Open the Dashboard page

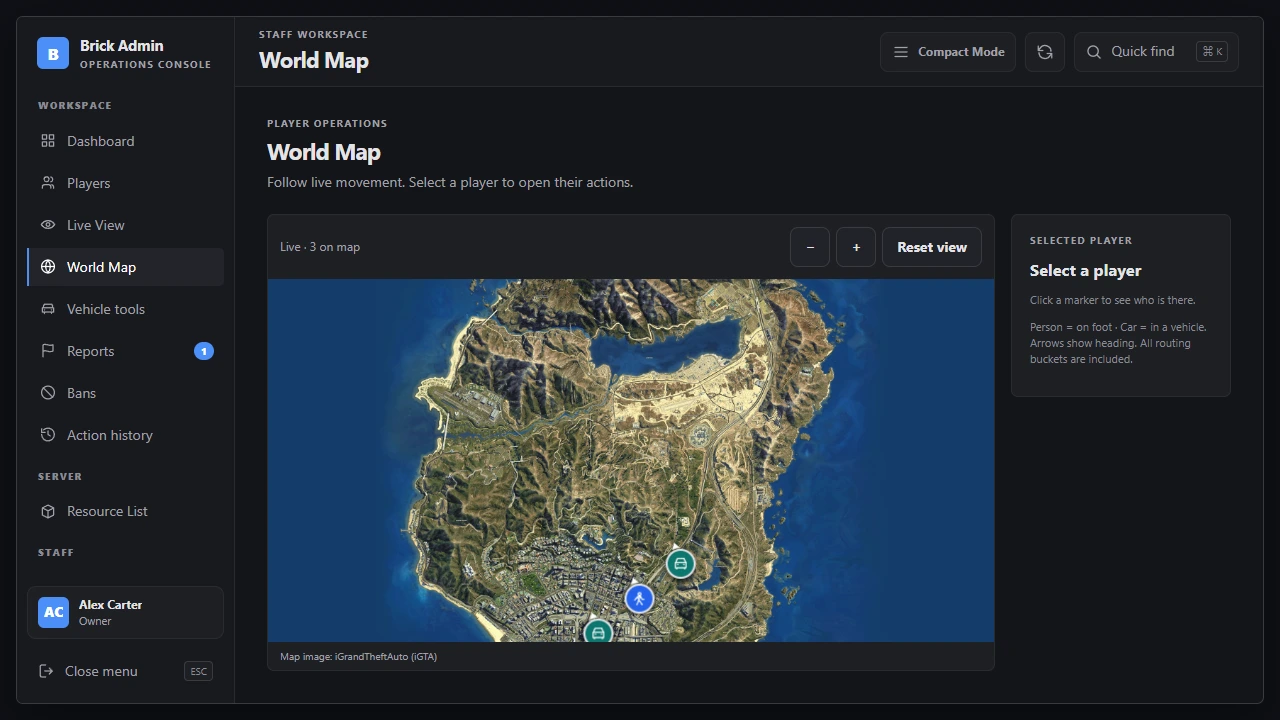point(126,141)
